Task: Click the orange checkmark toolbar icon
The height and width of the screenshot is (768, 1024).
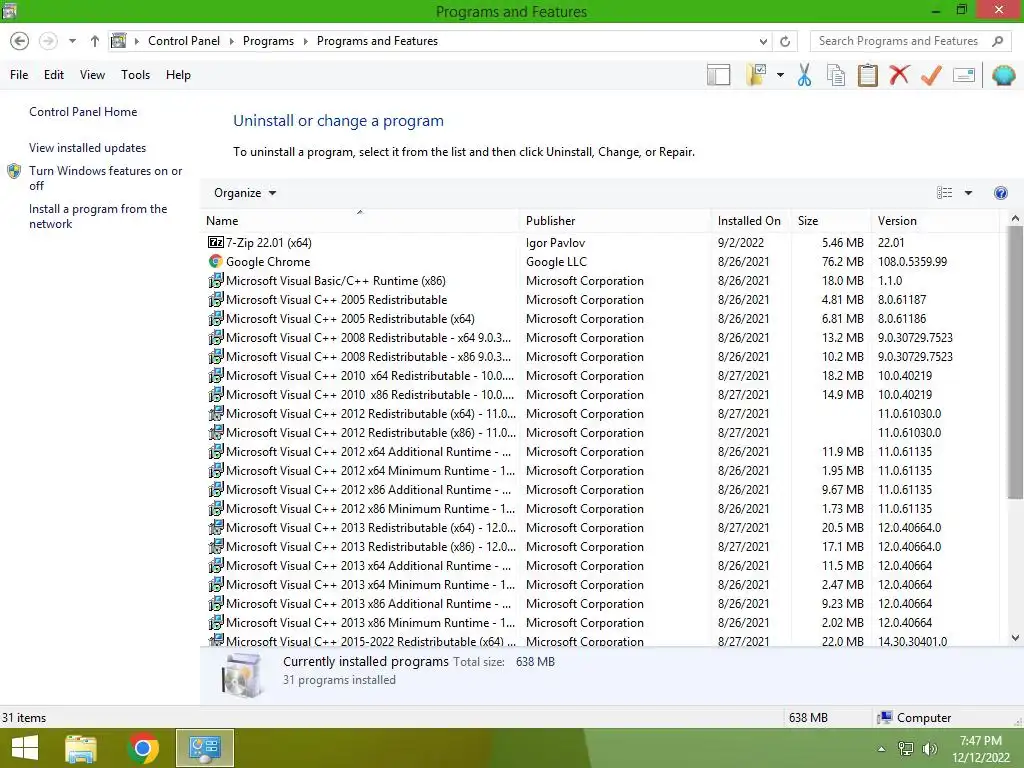Action: coord(931,75)
